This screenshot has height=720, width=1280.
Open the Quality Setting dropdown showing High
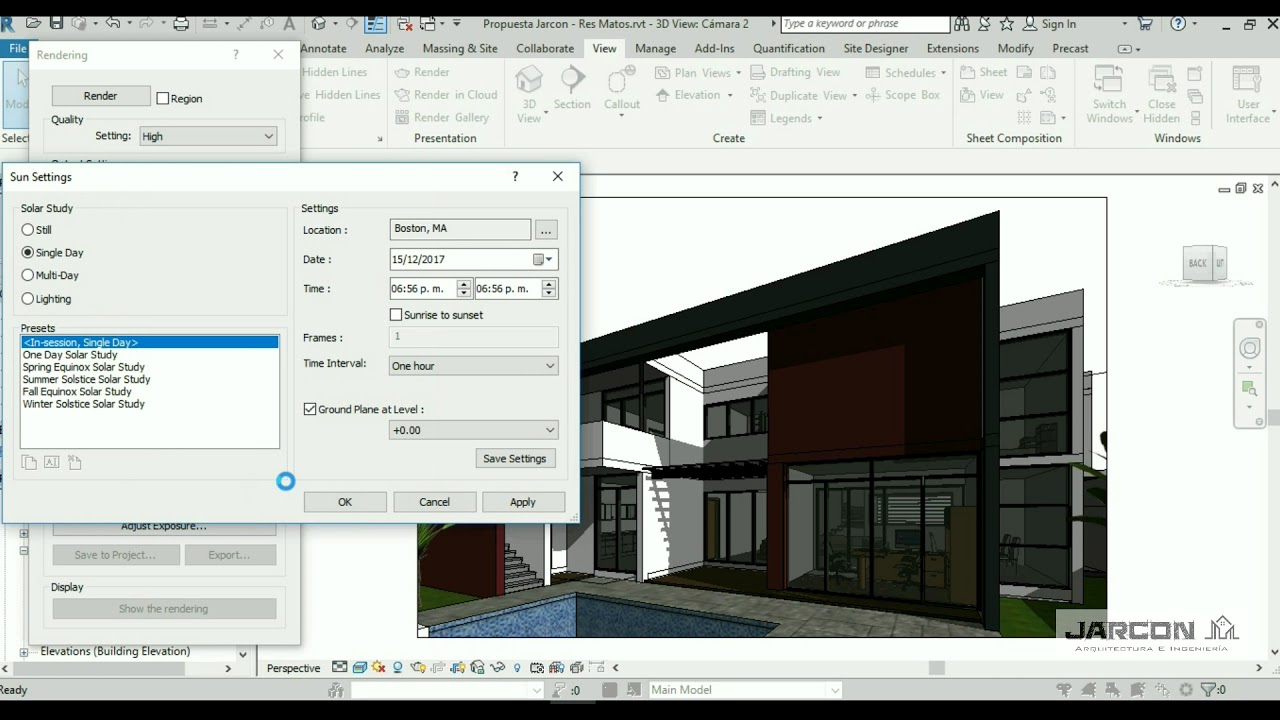click(x=207, y=136)
